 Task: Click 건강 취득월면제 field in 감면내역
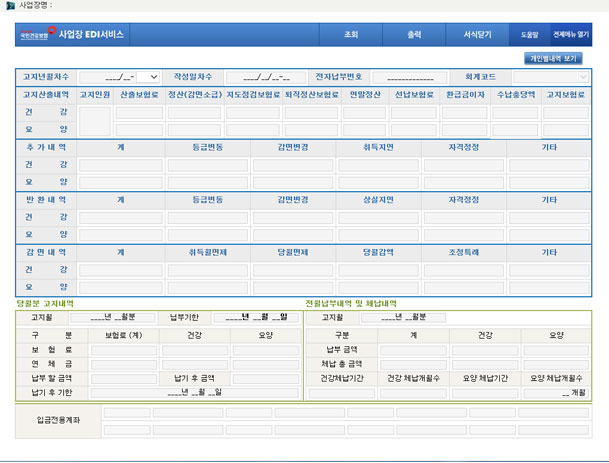pos(208,270)
